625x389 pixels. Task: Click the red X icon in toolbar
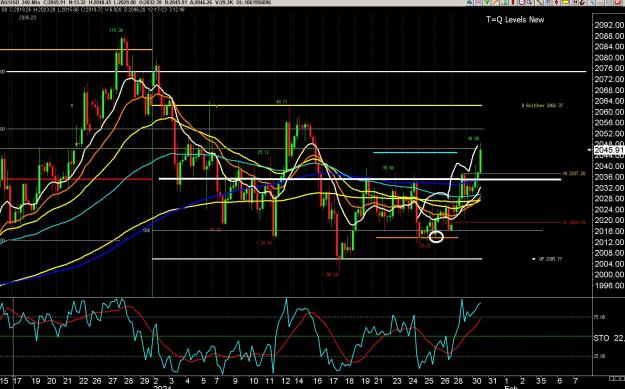(x=617, y=2)
